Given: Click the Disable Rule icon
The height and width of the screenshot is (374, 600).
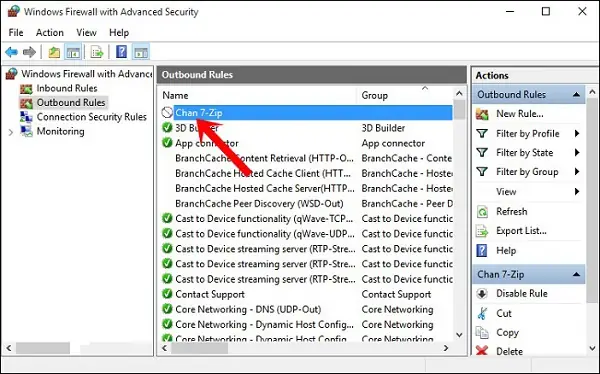Looking at the screenshot, I should pos(482,294).
